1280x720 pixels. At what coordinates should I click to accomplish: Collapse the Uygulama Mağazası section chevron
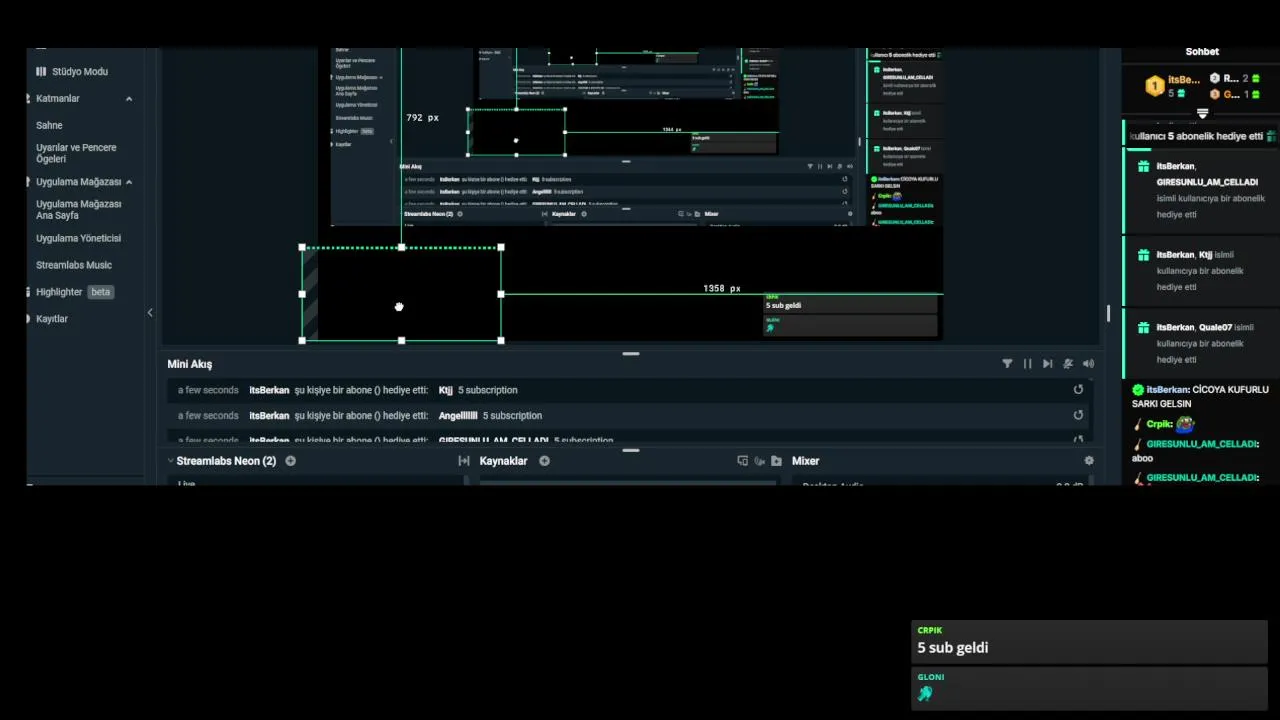coord(129,182)
